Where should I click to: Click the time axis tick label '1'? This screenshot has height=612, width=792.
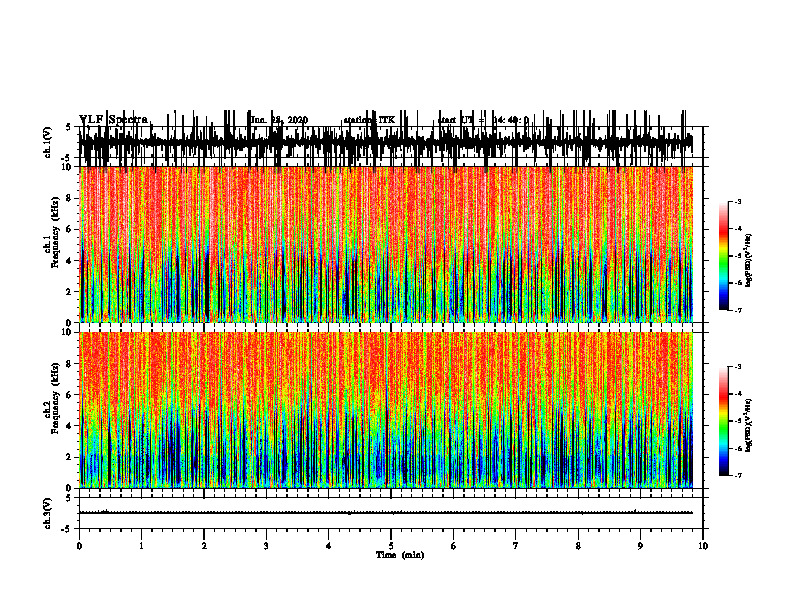pos(141,546)
